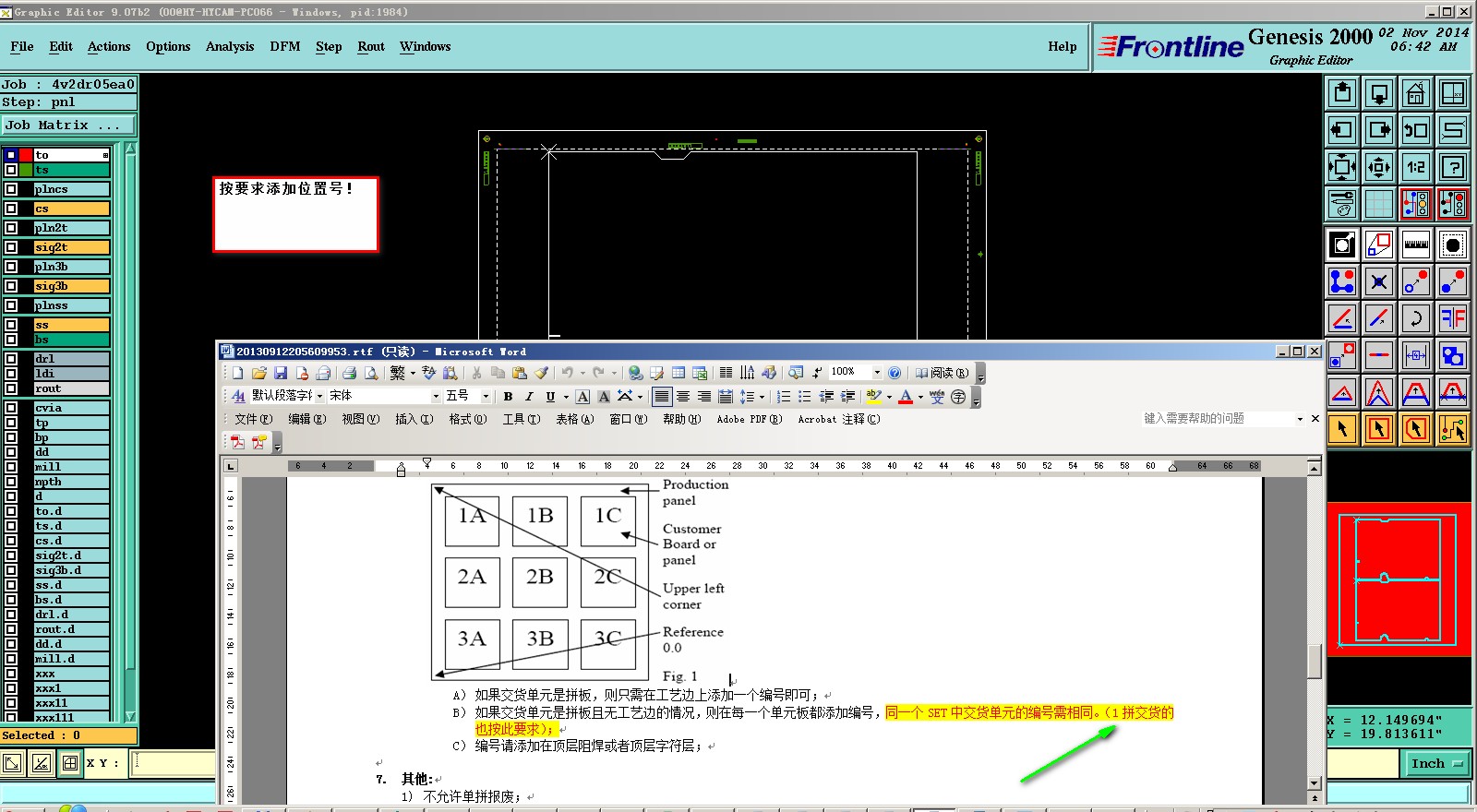The width and height of the screenshot is (1477, 812).
Task: Click the zoom in arrows icon
Action: click(1342, 167)
